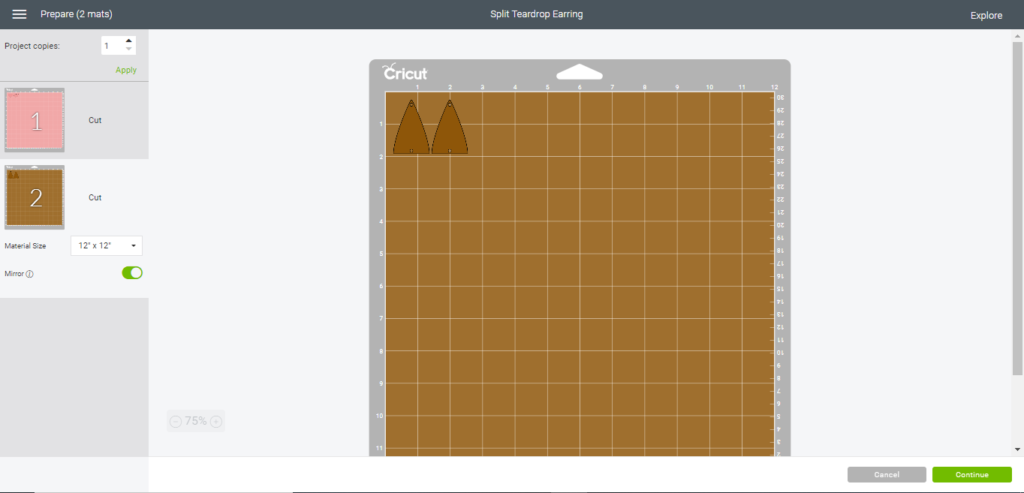
Task: Click the Cricut logo on the mat
Action: pos(405,73)
